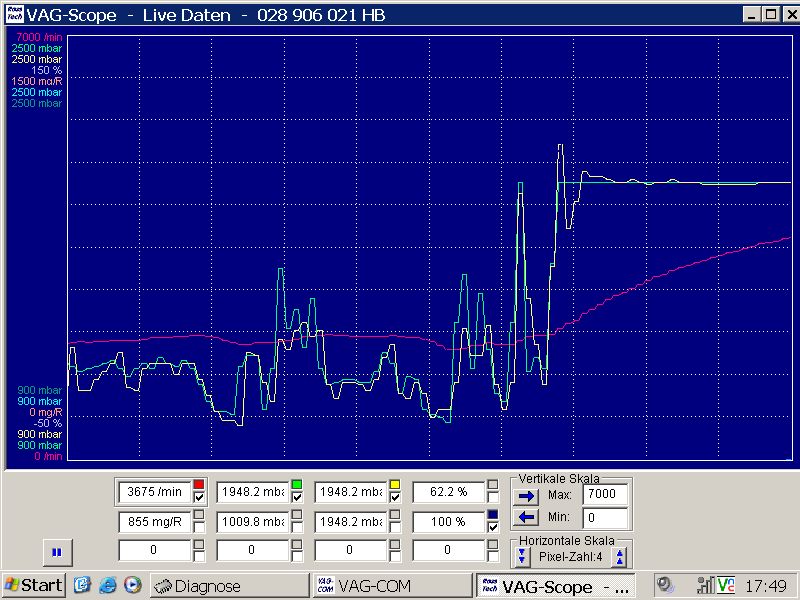Click the green color swatch beside 1948.2 mbar
The height and width of the screenshot is (600, 800).
coord(297,485)
